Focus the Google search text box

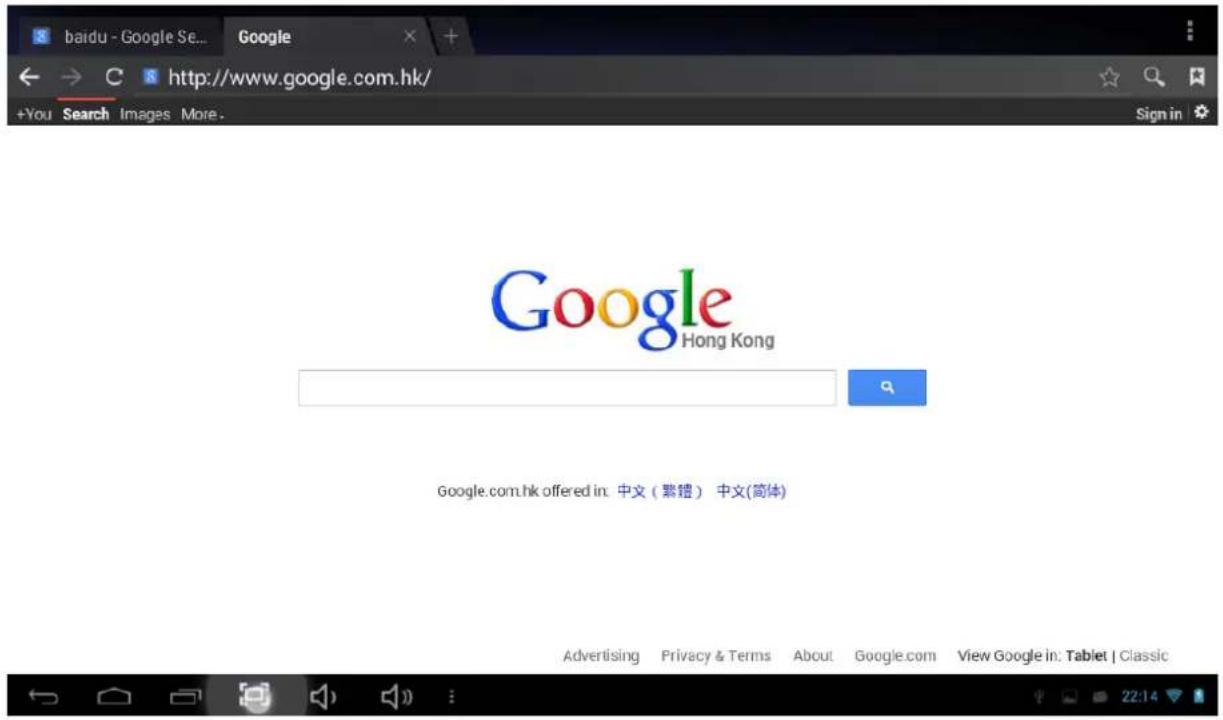pyautogui.click(x=567, y=388)
